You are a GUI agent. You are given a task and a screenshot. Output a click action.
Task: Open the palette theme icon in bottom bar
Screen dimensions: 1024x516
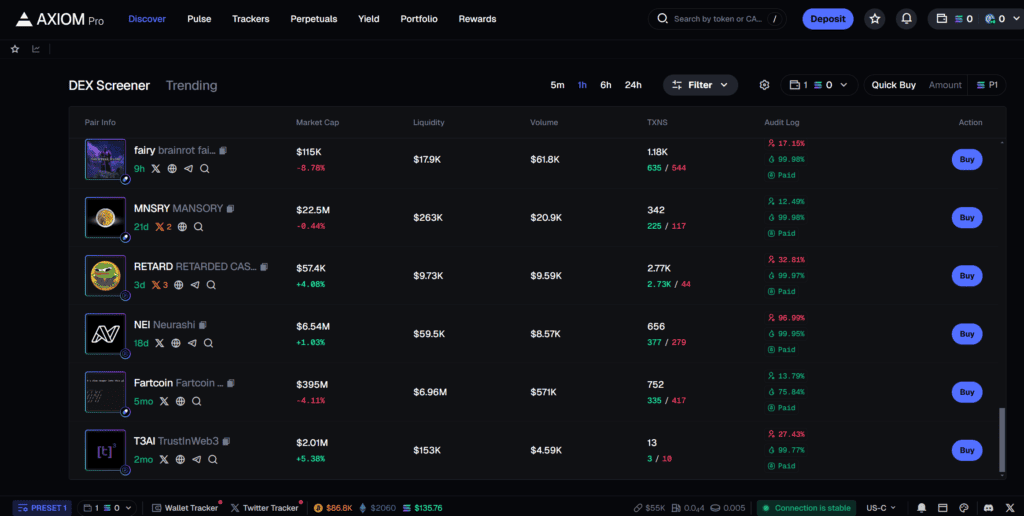click(964, 508)
